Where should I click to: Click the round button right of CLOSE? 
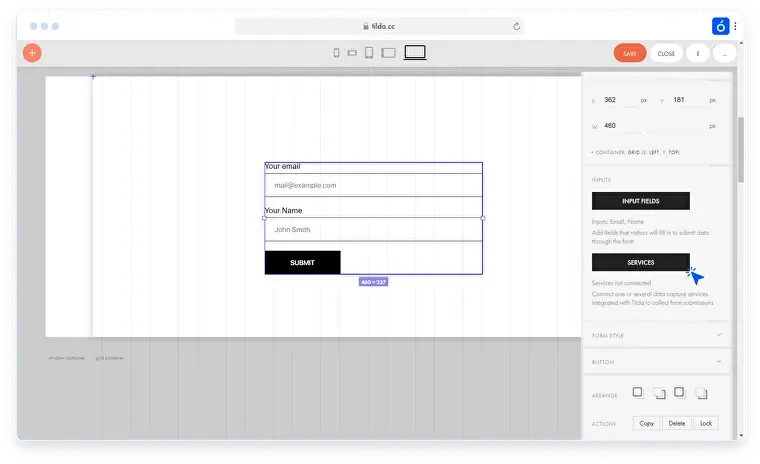[698, 53]
